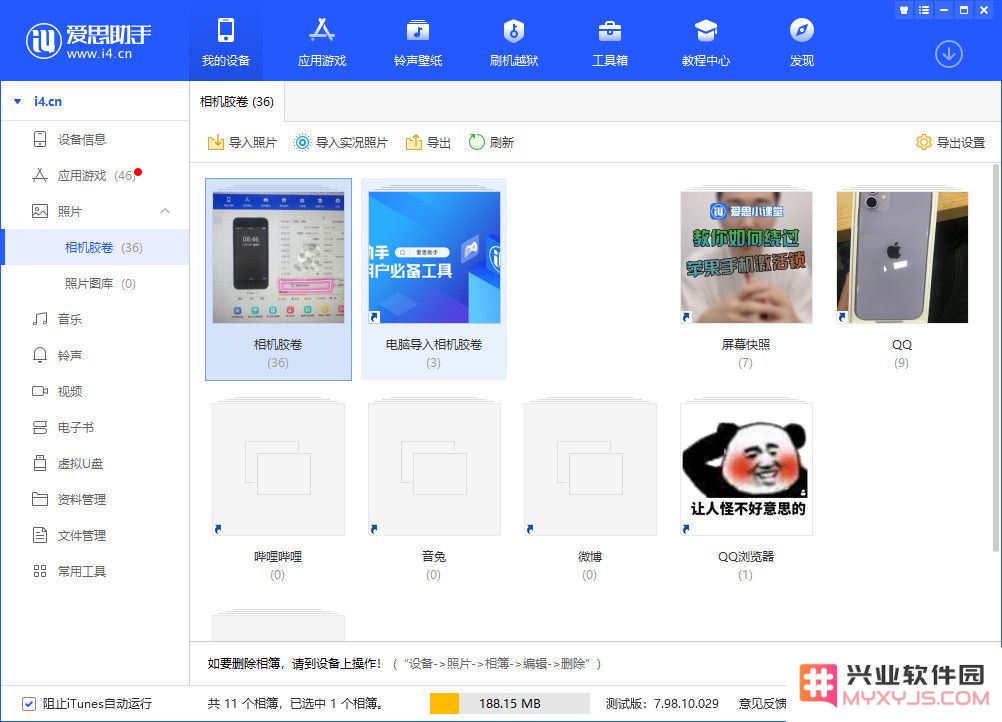
Task: Select 电子书 in sidebar
Action: (x=95, y=427)
